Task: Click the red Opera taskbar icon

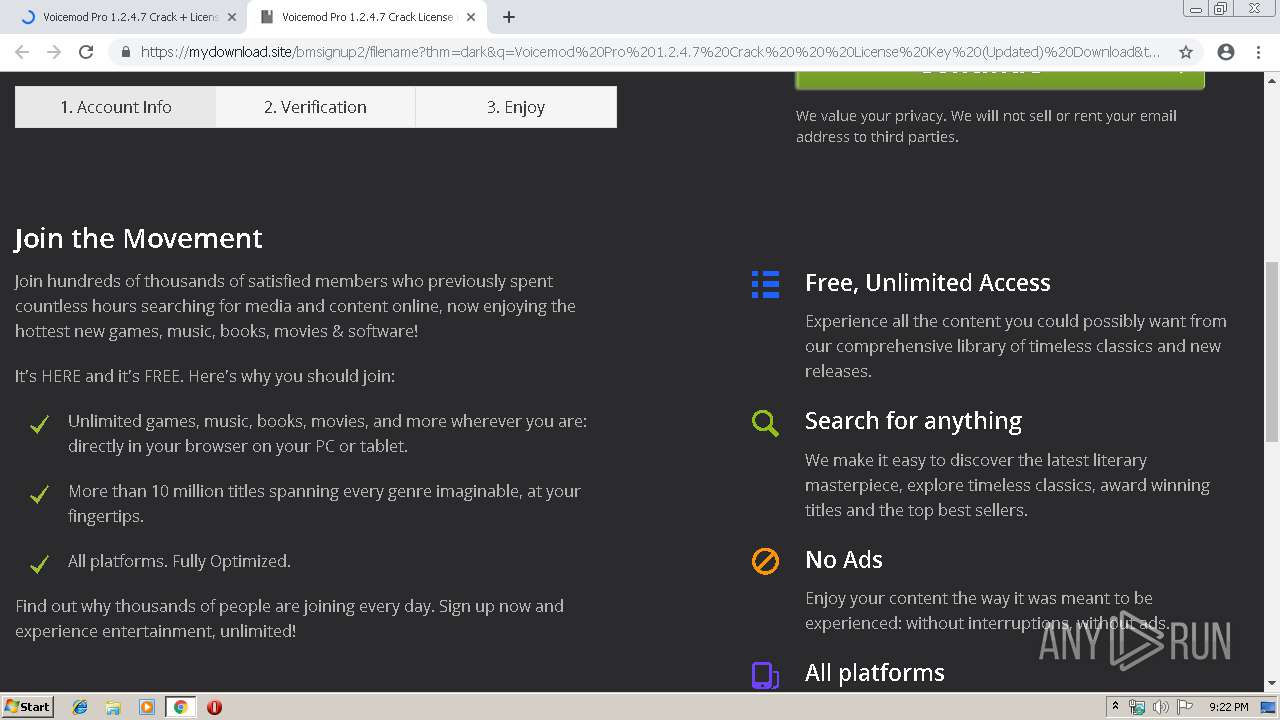Action: pyautogui.click(x=214, y=707)
